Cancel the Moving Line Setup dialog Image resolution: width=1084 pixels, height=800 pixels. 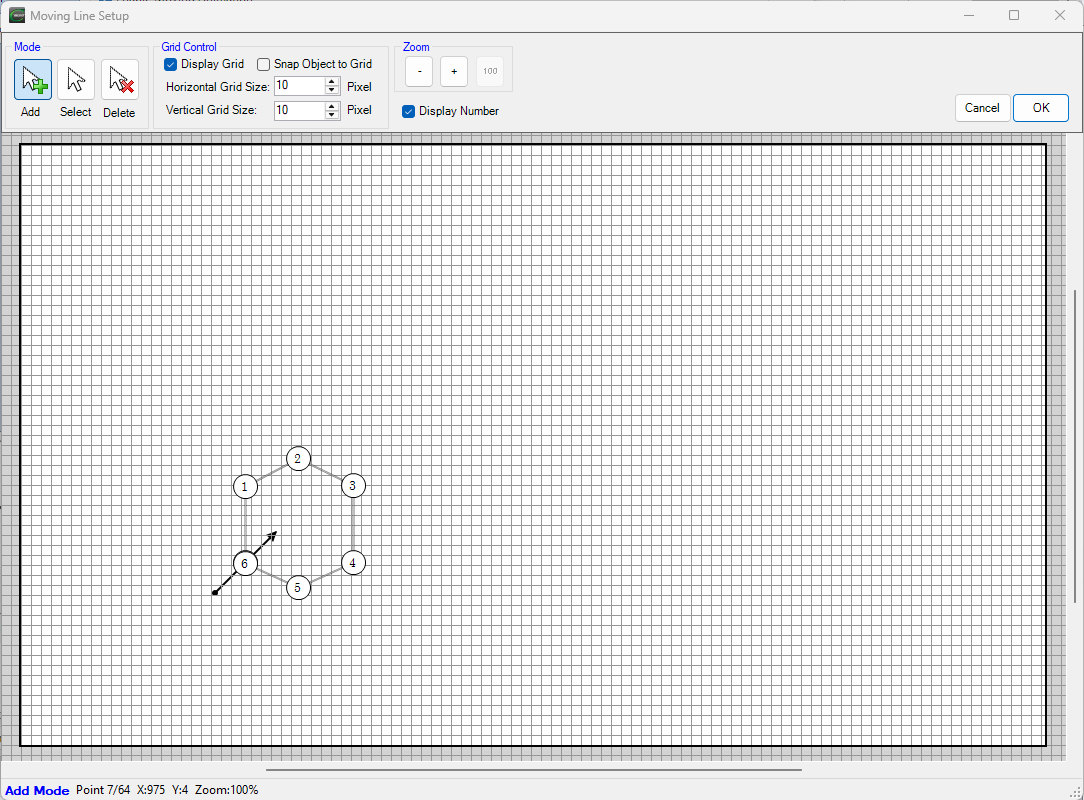982,108
